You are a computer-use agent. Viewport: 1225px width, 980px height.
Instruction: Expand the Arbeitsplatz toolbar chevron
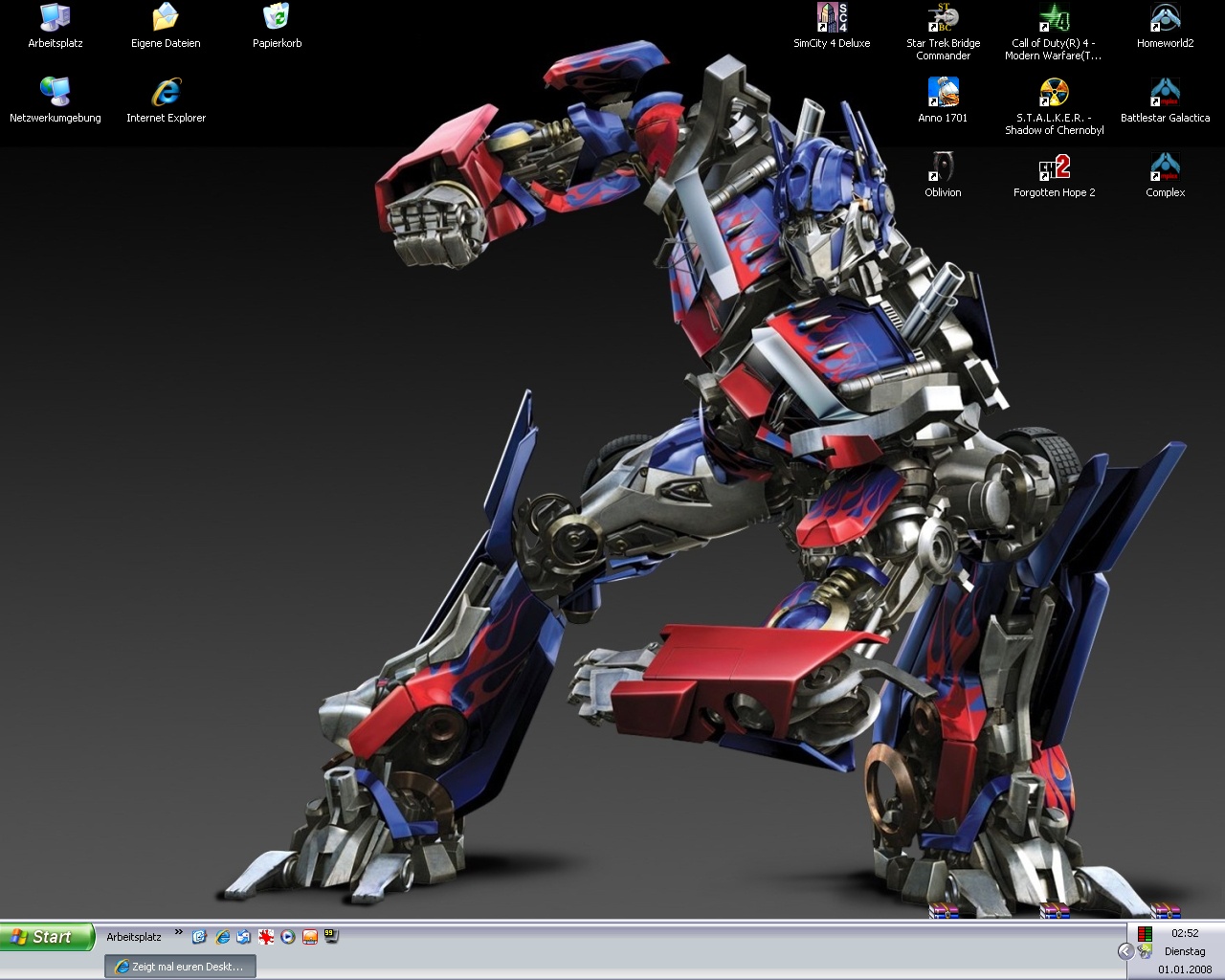click(178, 932)
